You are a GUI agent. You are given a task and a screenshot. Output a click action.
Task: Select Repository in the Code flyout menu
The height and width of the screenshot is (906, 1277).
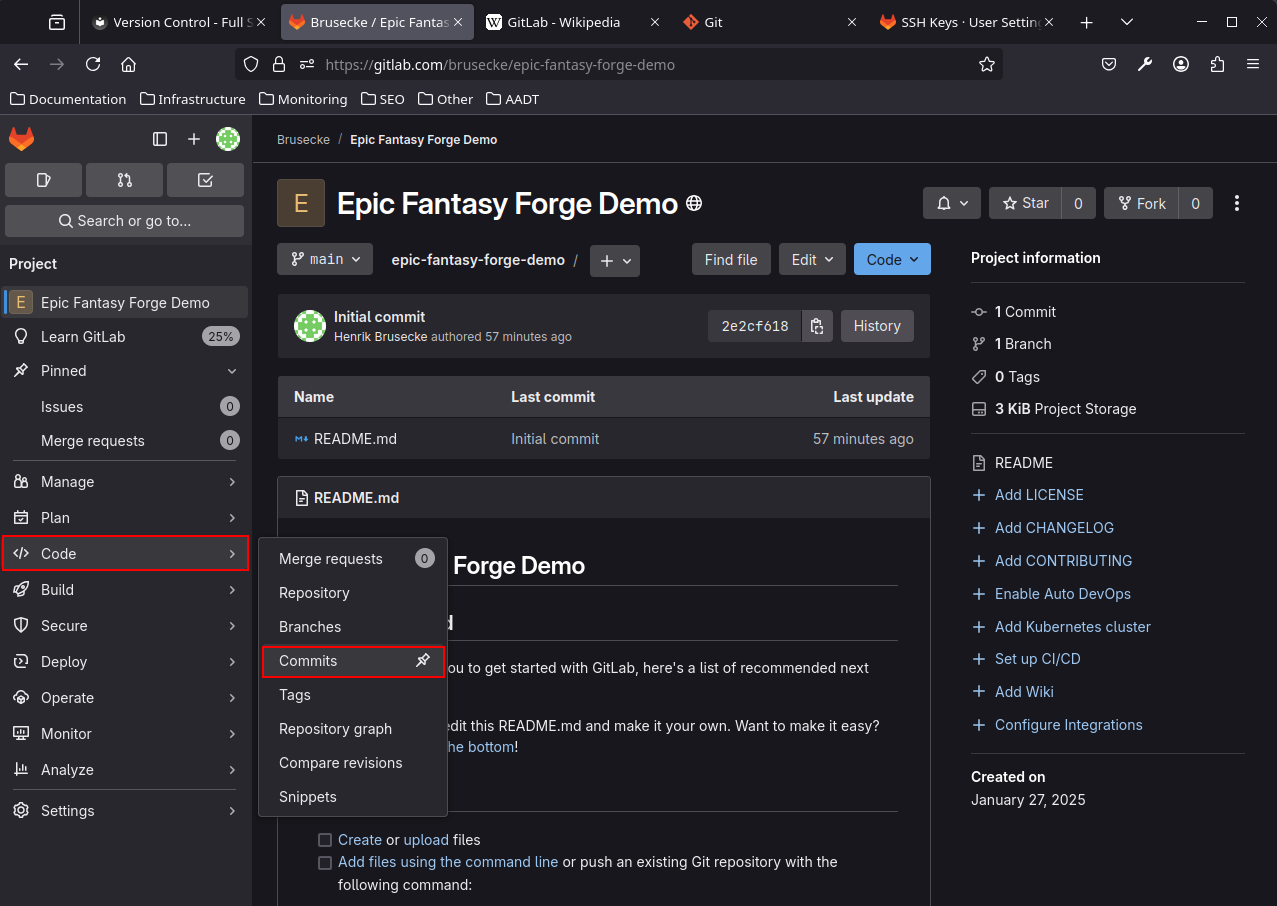353,593
